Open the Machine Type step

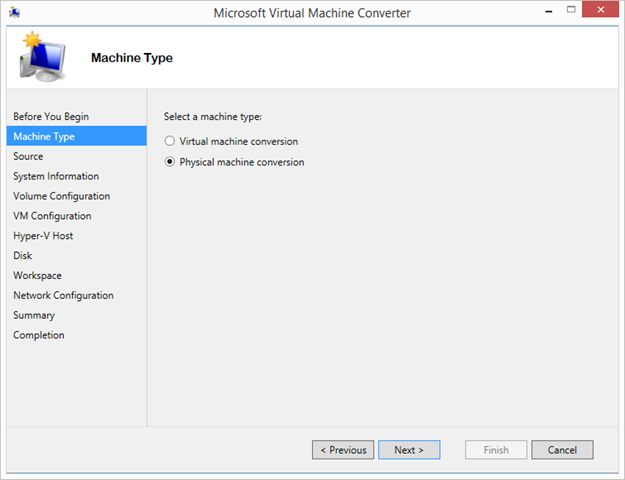(x=77, y=136)
